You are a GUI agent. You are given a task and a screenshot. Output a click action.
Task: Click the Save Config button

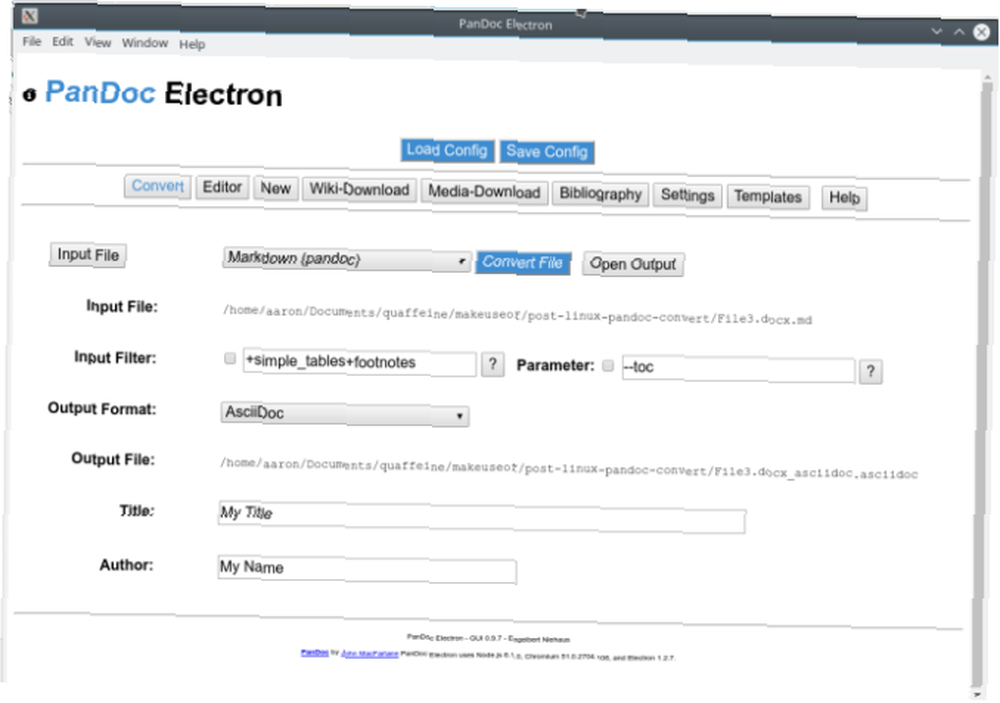pyautogui.click(x=547, y=152)
